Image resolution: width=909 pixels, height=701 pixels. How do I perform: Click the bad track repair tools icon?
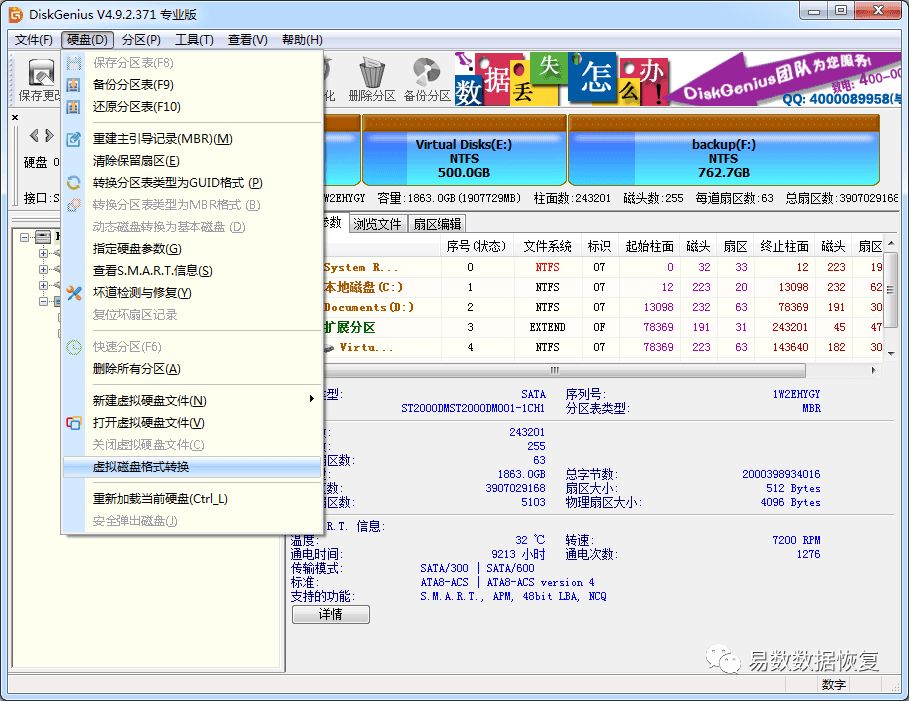(x=74, y=293)
